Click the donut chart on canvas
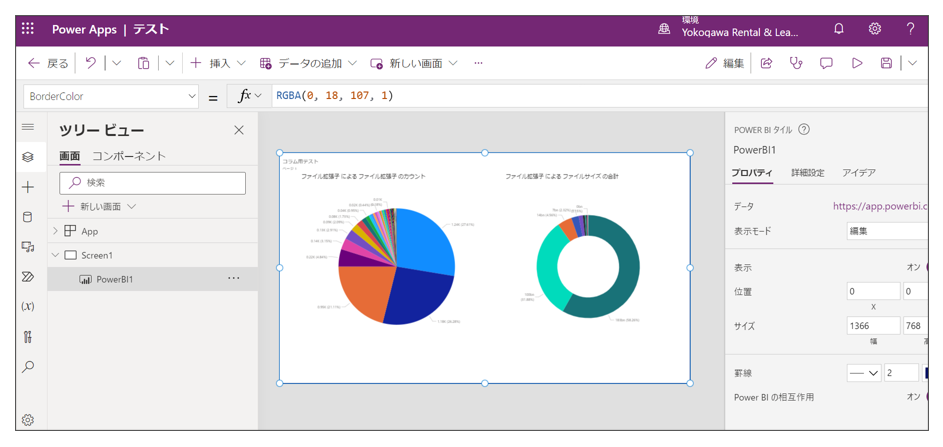943x447 pixels. [x=588, y=267]
